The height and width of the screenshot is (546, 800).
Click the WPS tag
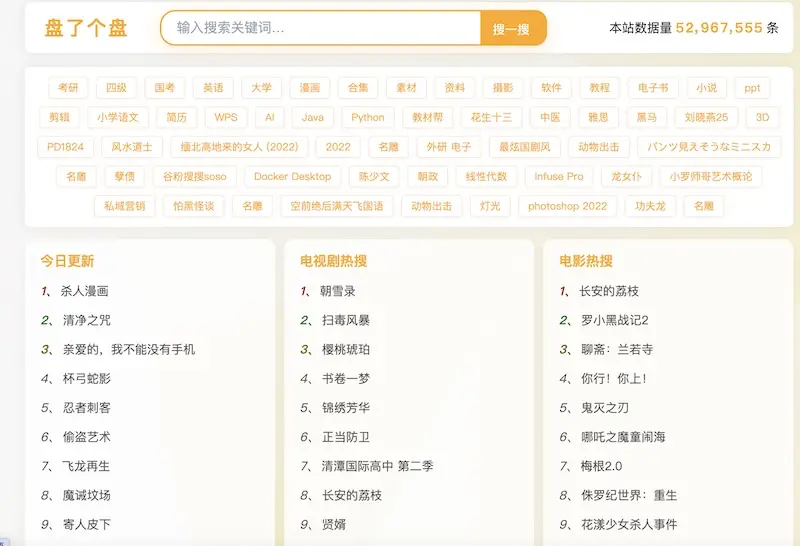click(226, 117)
